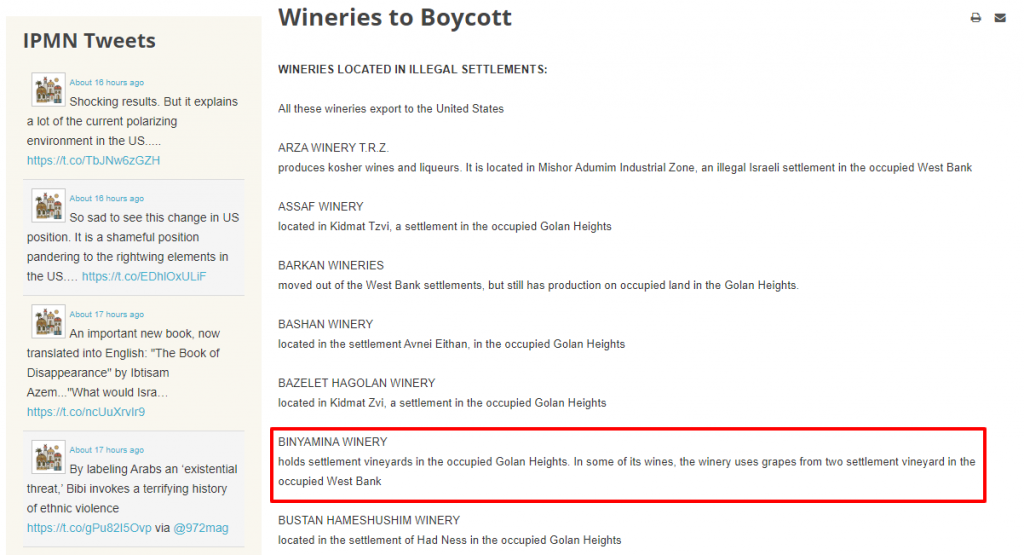The height and width of the screenshot is (555, 1024).
Task: Click the 'Wineries to Boycott' page title
Action: click(x=394, y=18)
